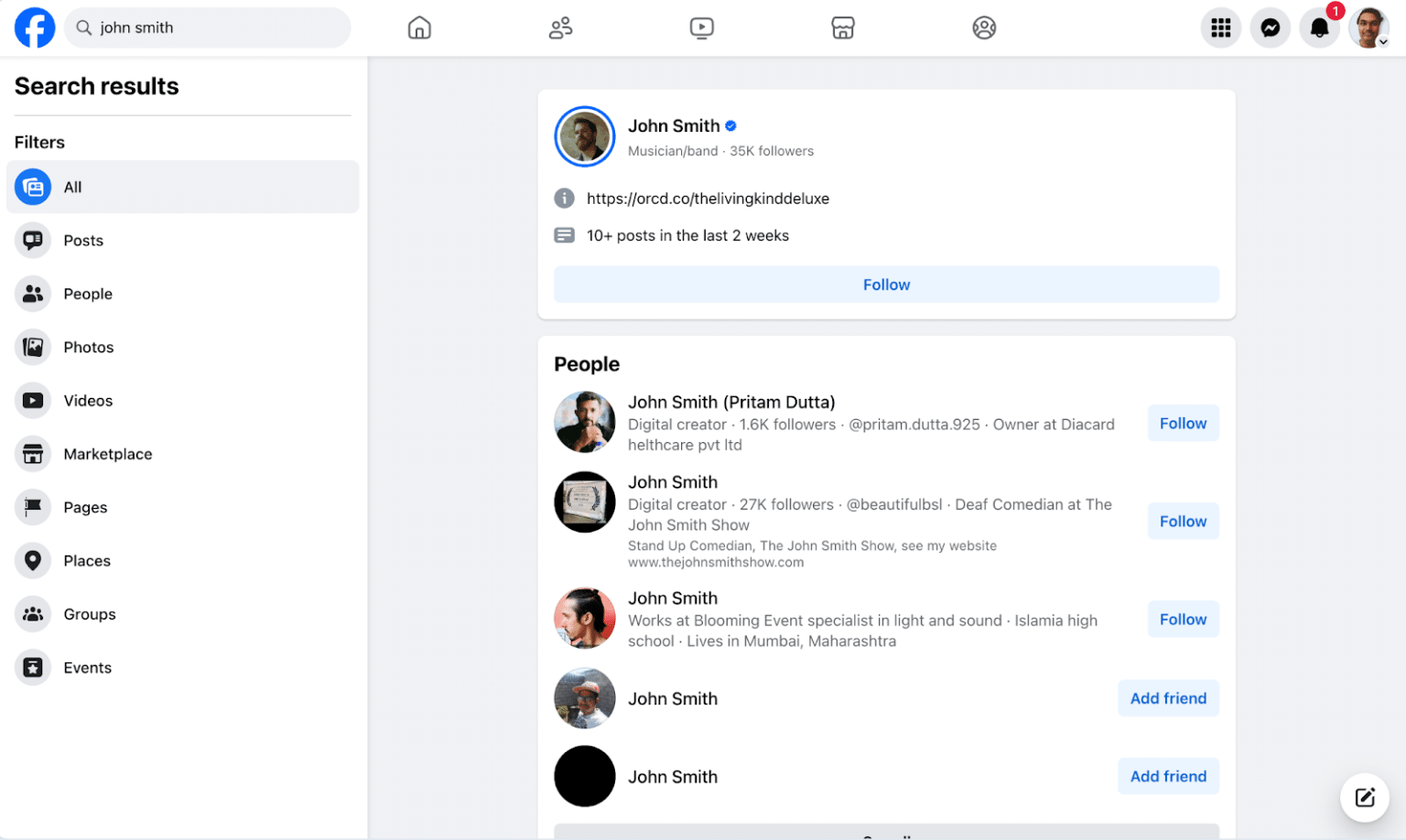Open the Watch video icon in top navigation
1406x840 pixels.
[701, 28]
